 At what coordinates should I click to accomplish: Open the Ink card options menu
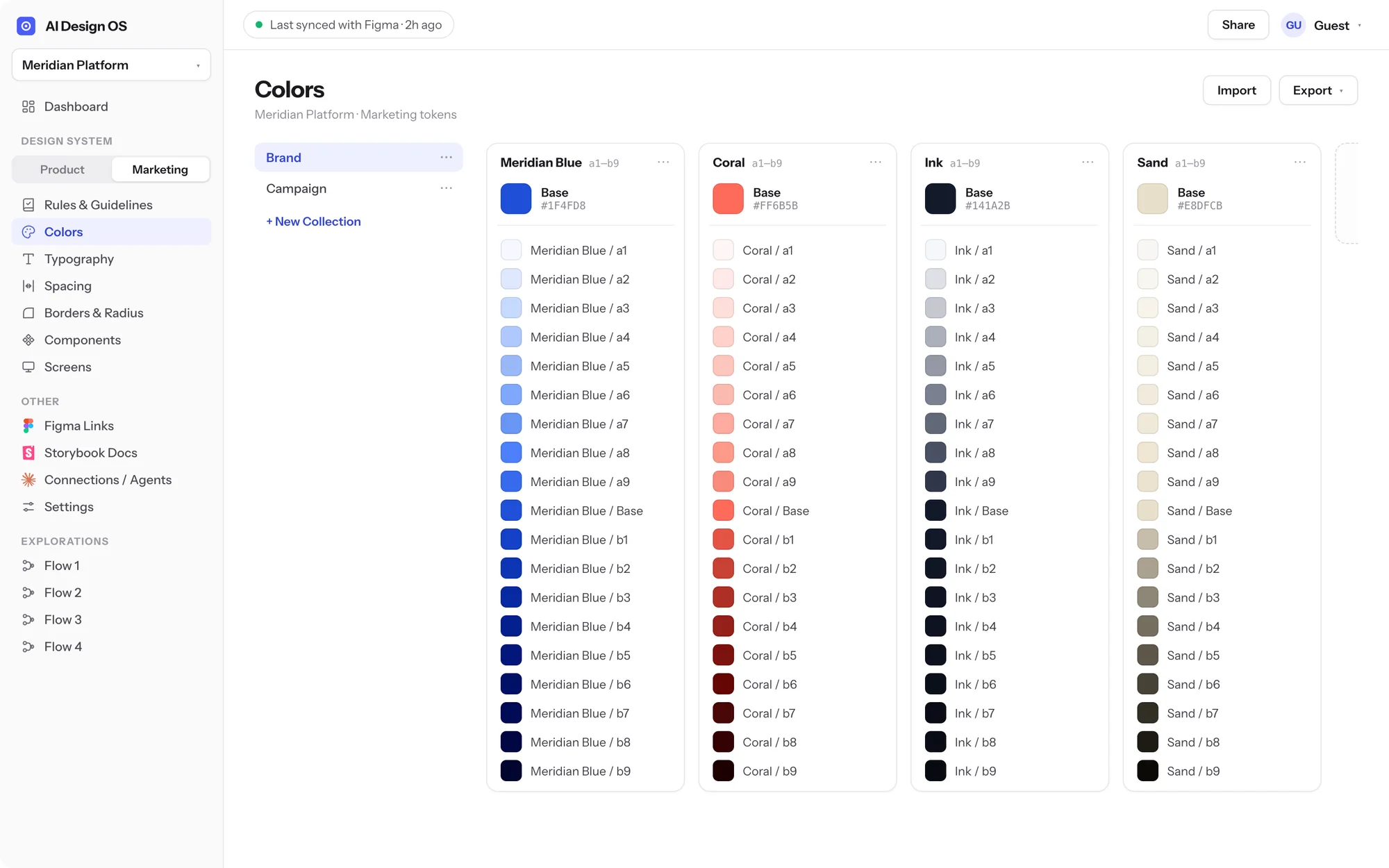(x=1088, y=162)
